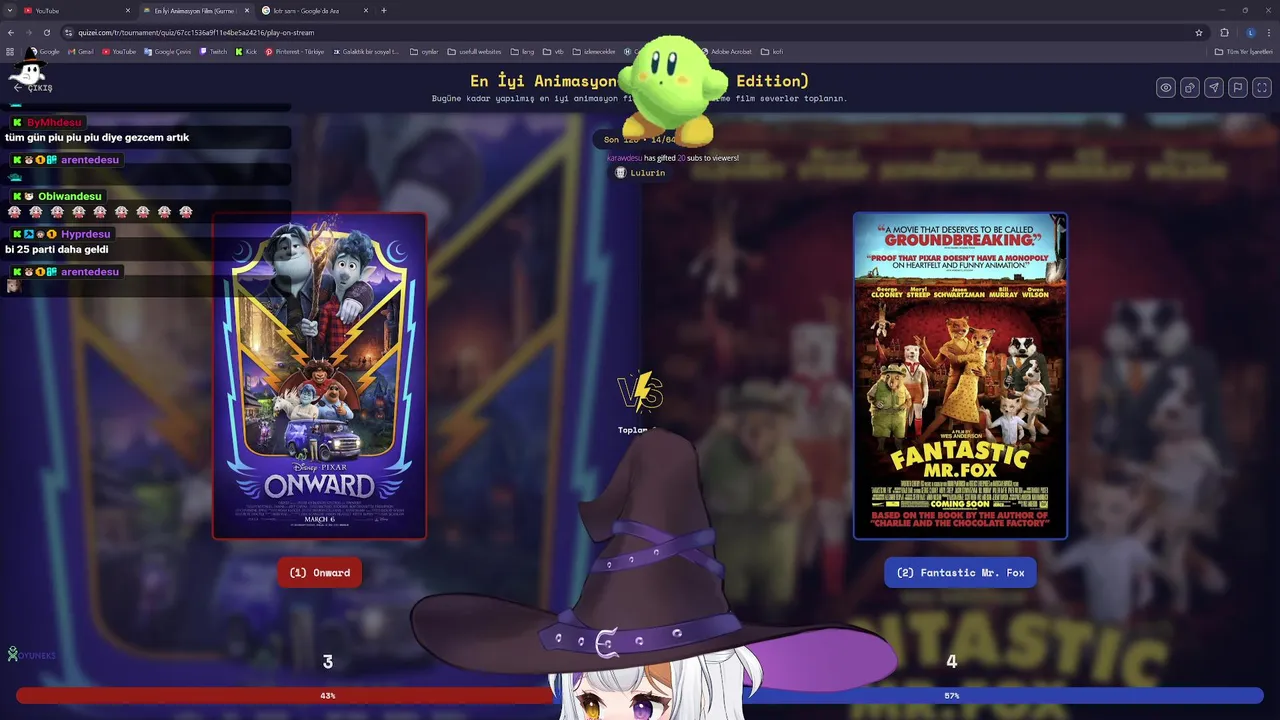Expand the oyınlar bookmark folder
1280x720 pixels.
coord(424,52)
